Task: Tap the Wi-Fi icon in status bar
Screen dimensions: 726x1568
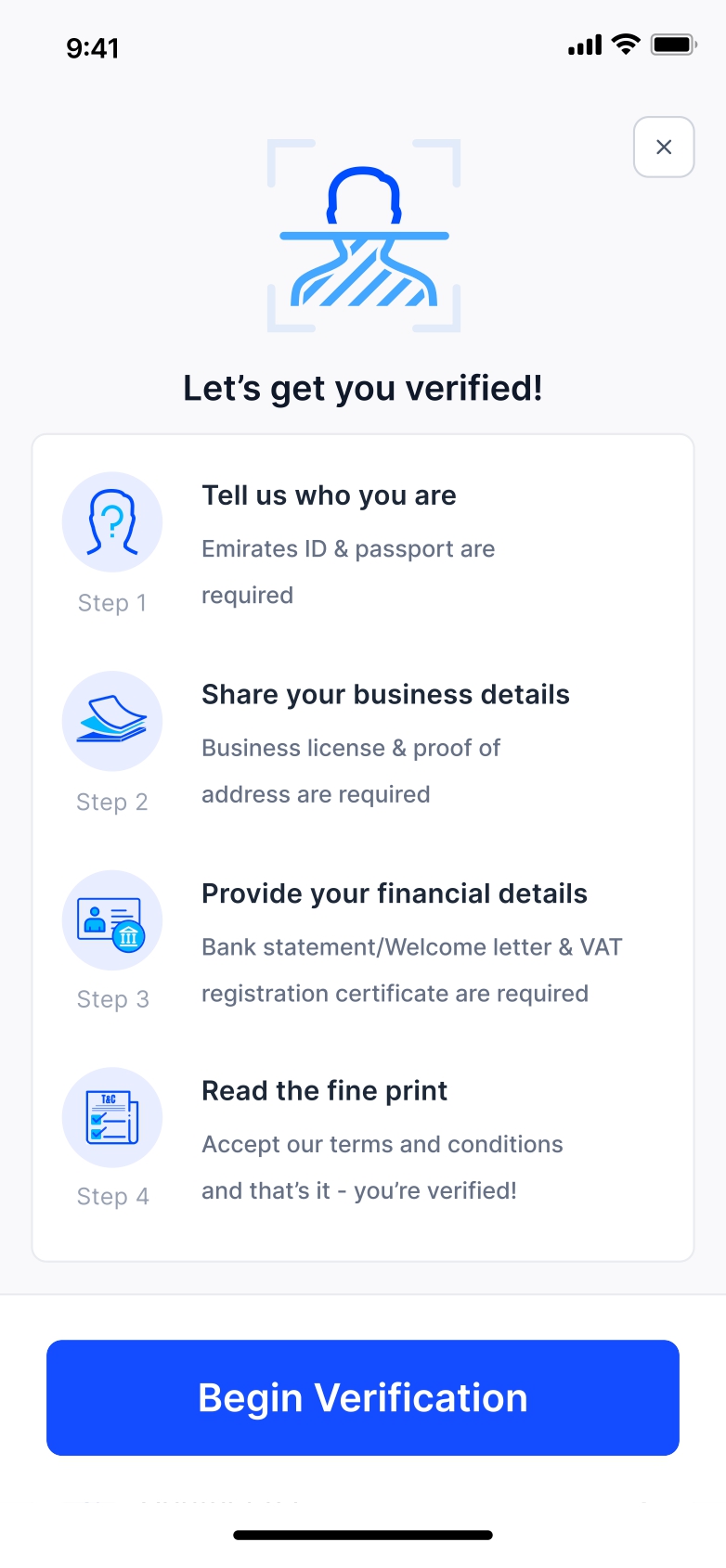Action: tap(627, 45)
